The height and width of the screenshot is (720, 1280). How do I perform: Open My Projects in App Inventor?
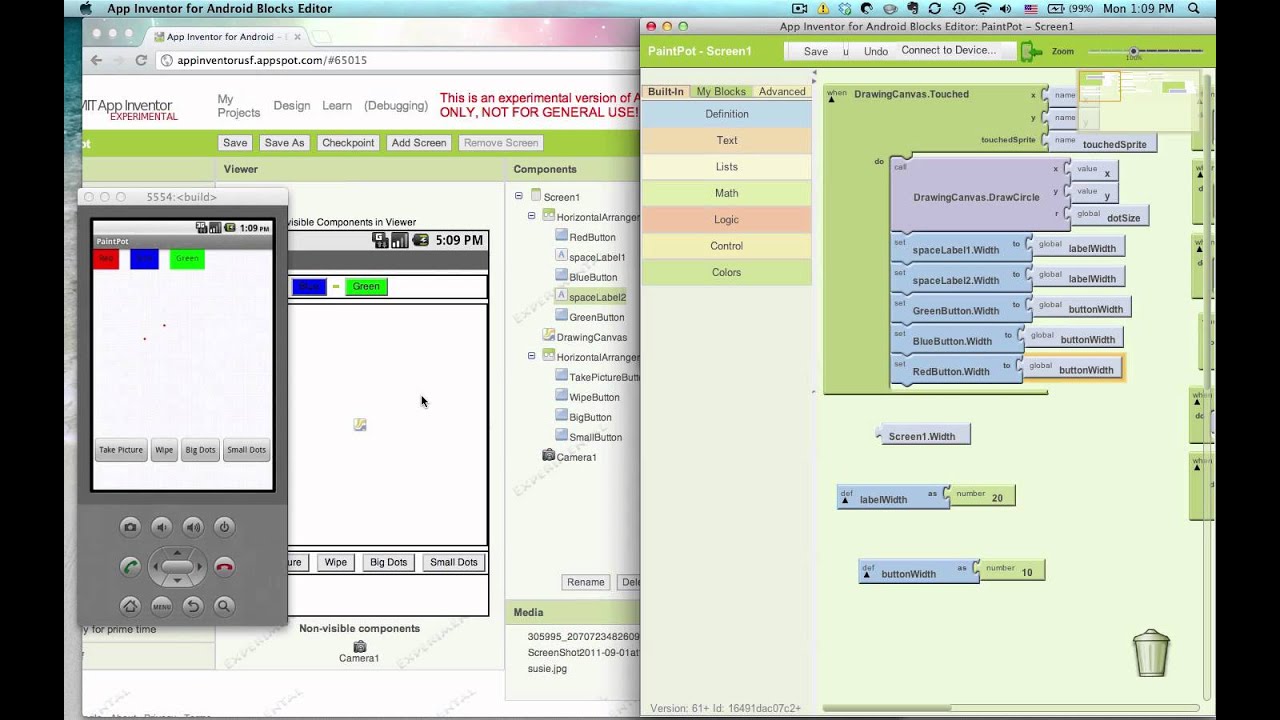239,106
